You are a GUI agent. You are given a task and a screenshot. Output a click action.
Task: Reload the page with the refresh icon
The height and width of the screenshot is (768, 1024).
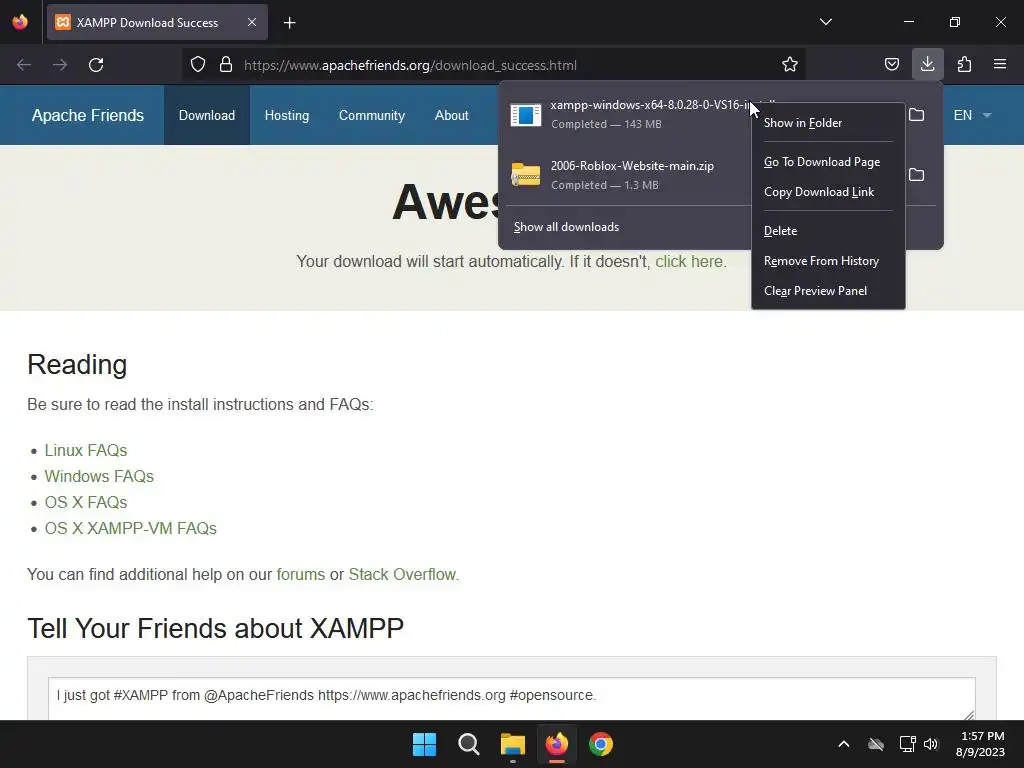[x=96, y=65]
